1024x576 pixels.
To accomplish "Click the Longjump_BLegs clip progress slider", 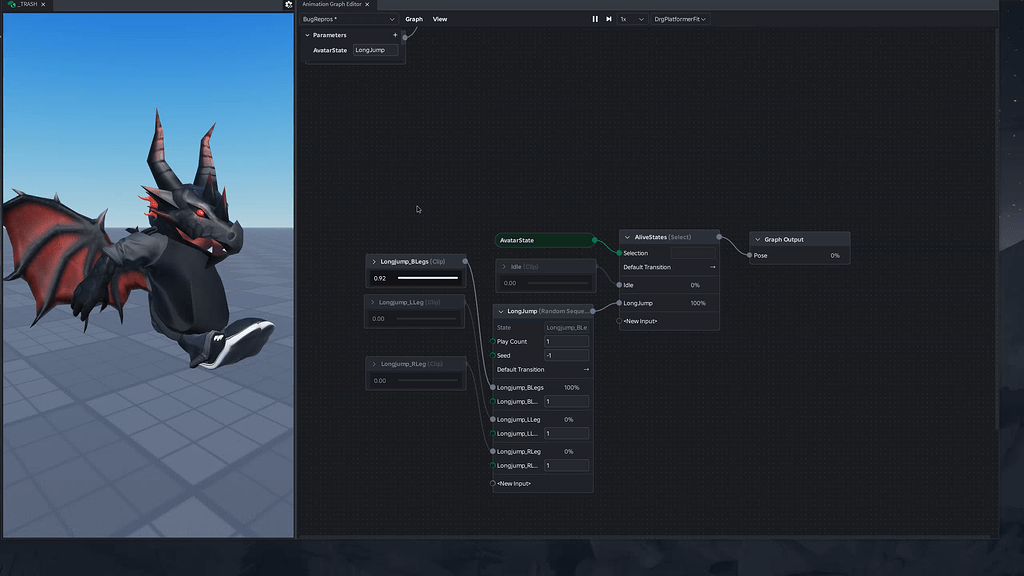I will pyautogui.click(x=428, y=278).
